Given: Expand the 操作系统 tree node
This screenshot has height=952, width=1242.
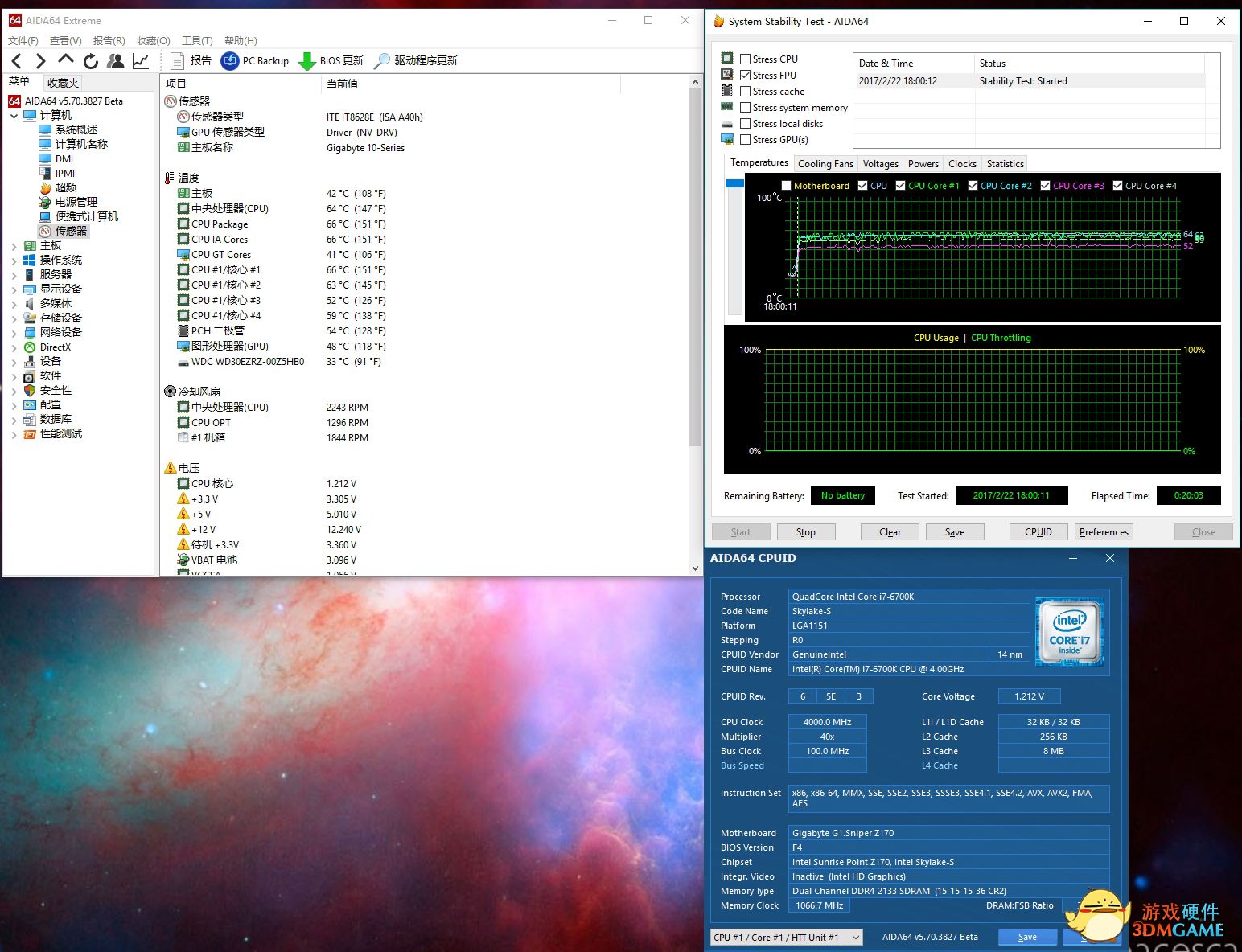Looking at the screenshot, I should (14, 261).
